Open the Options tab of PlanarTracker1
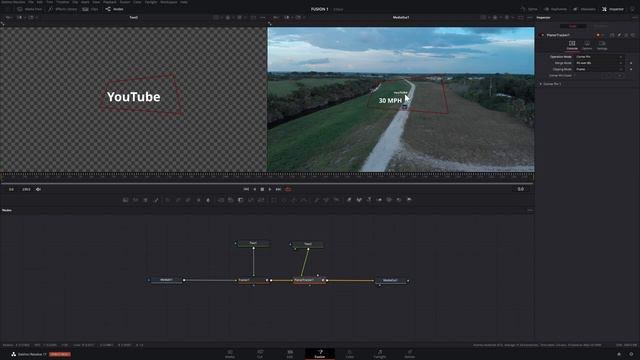Image resolution: width=640 pixels, height=360 pixels. click(x=587, y=45)
